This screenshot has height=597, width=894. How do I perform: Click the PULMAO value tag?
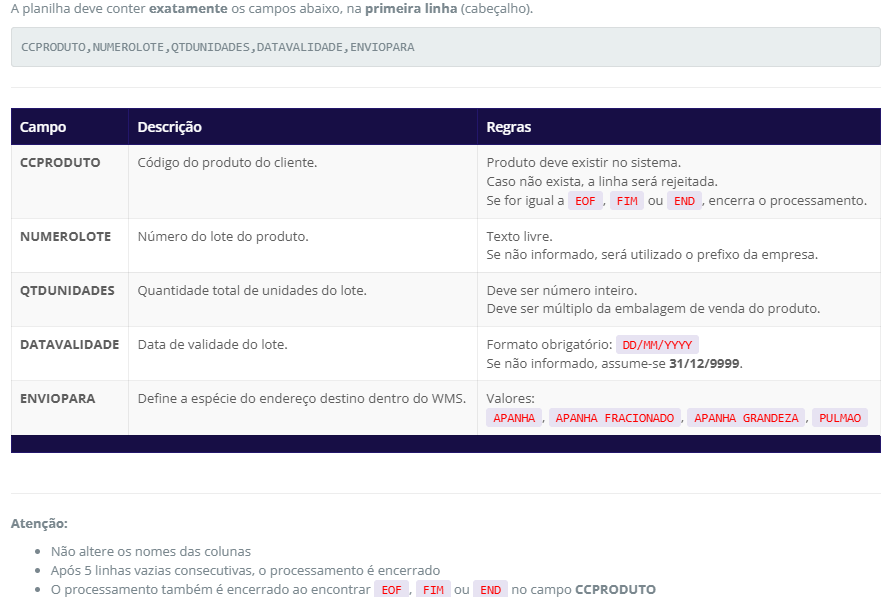[839, 418]
